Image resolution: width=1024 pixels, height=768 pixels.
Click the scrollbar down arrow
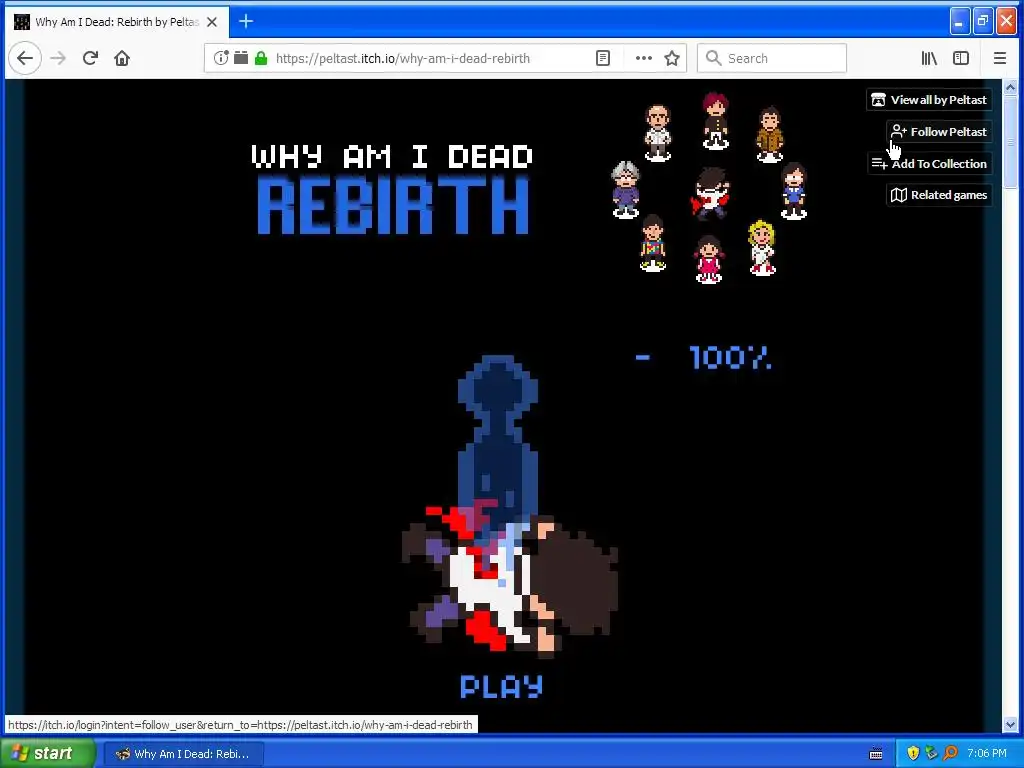1010,724
